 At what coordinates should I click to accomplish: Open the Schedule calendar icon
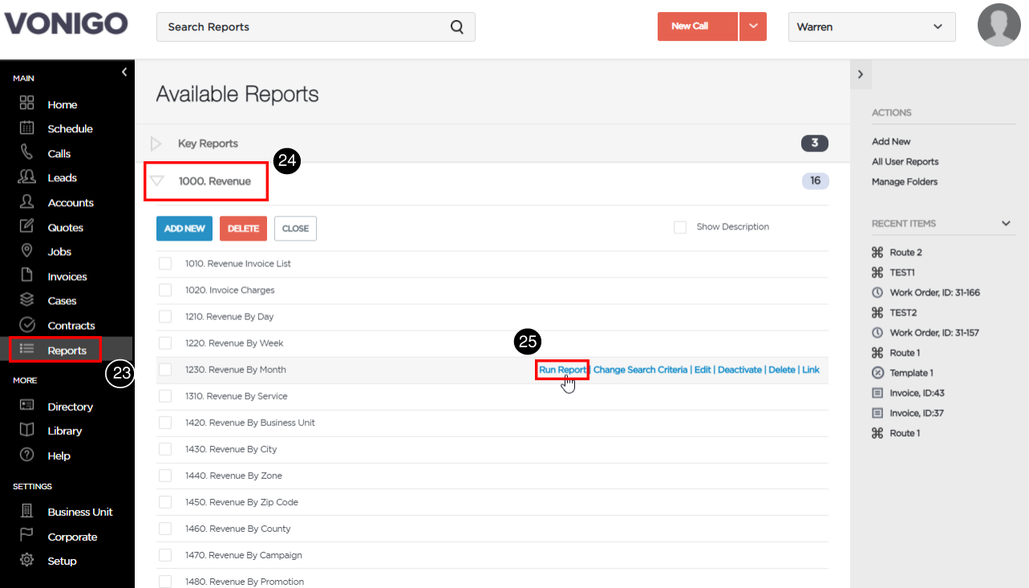coord(27,128)
